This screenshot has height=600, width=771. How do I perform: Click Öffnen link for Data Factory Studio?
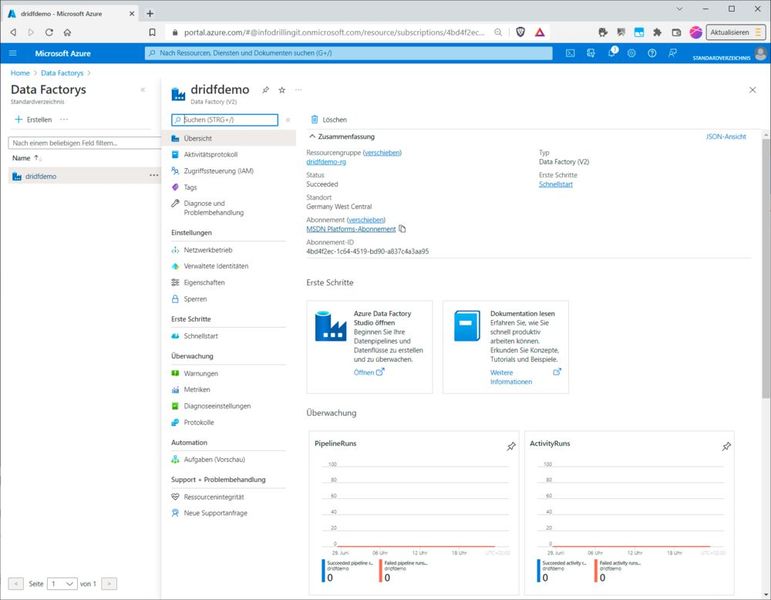pos(369,372)
